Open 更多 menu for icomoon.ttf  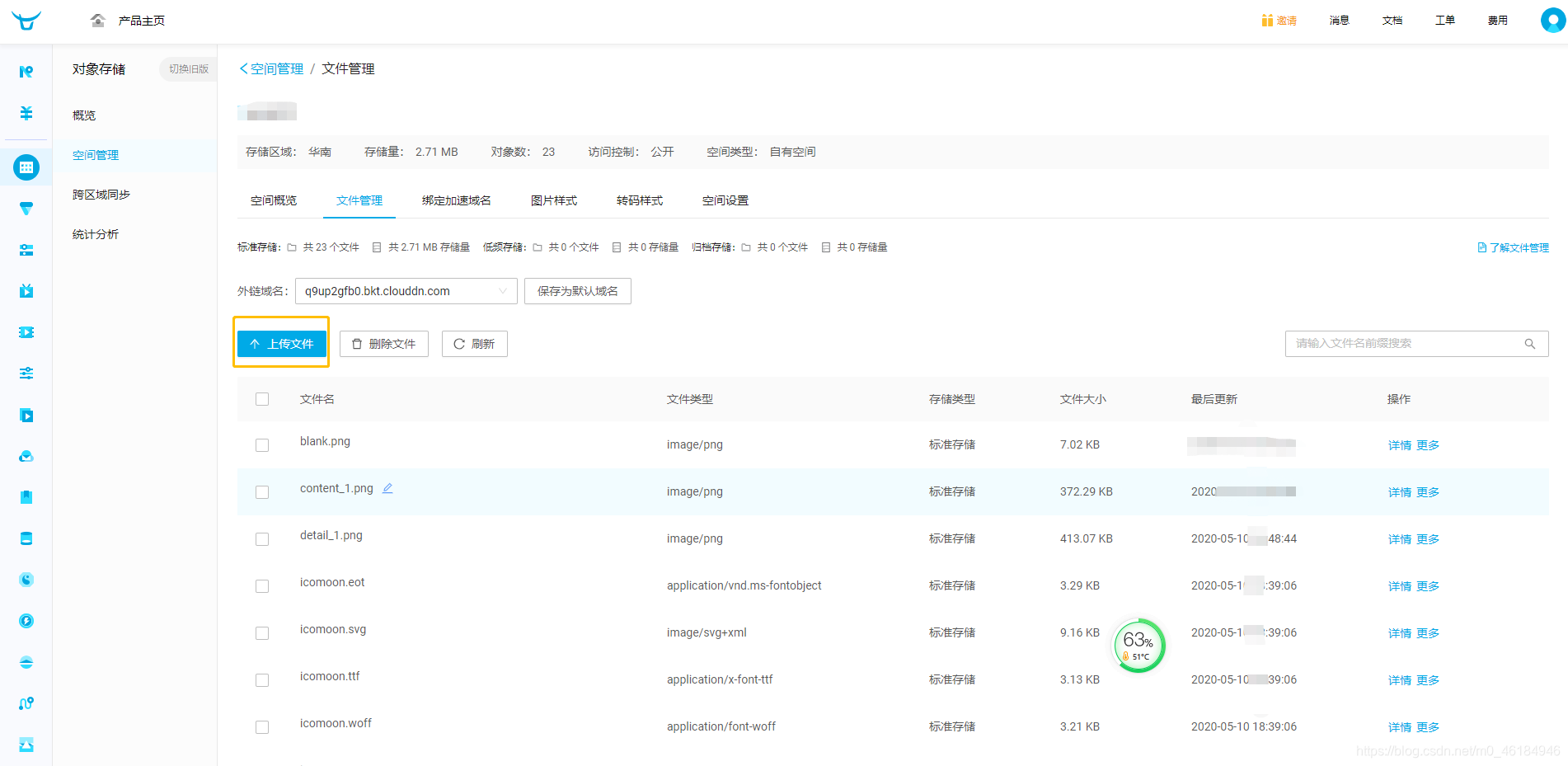[1428, 680]
